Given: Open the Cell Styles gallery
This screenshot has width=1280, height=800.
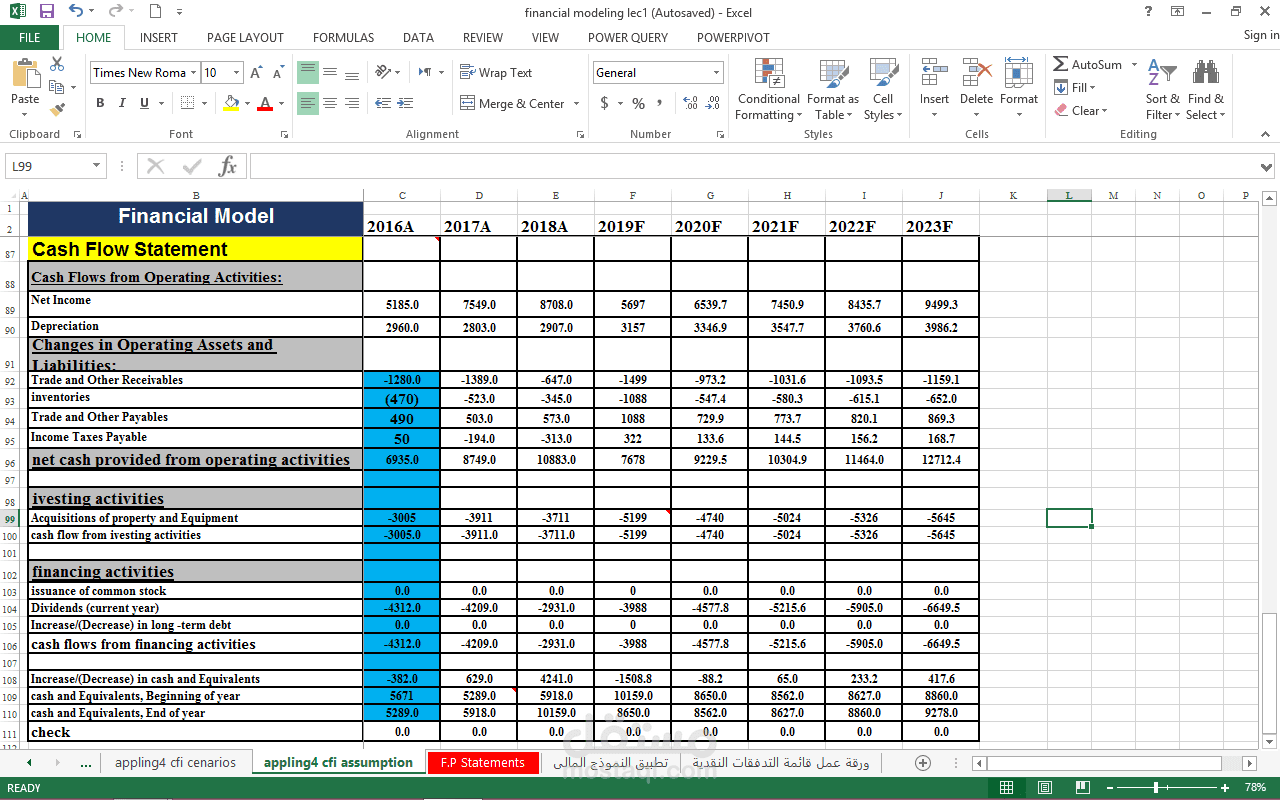Looking at the screenshot, I should tap(883, 88).
